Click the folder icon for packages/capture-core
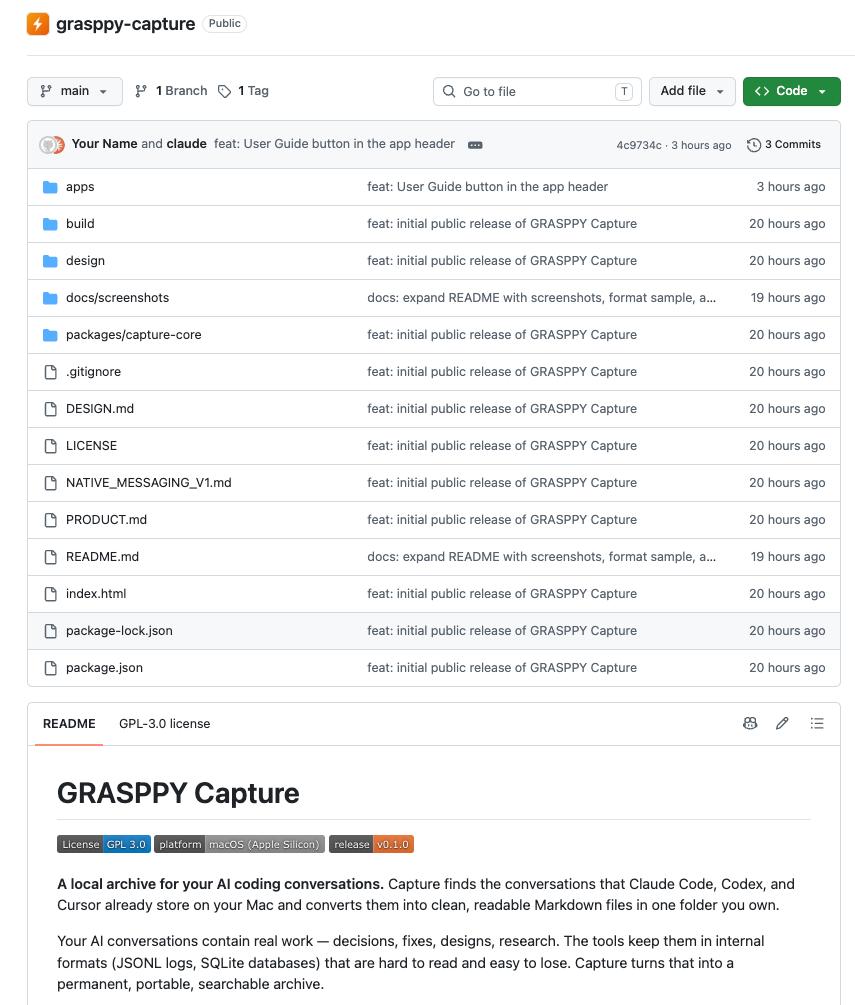855x1005 pixels. tap(50, 335)
